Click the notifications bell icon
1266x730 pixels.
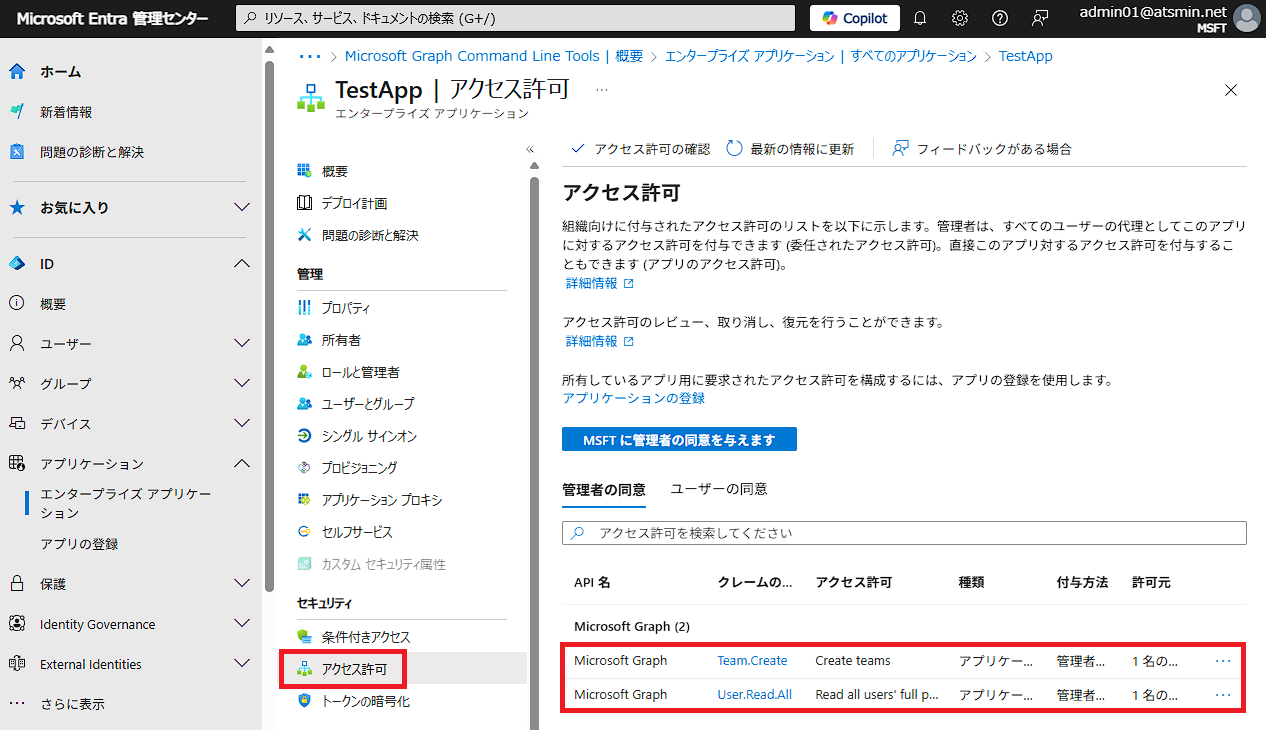pyautogui.click(x=919, y=17)
